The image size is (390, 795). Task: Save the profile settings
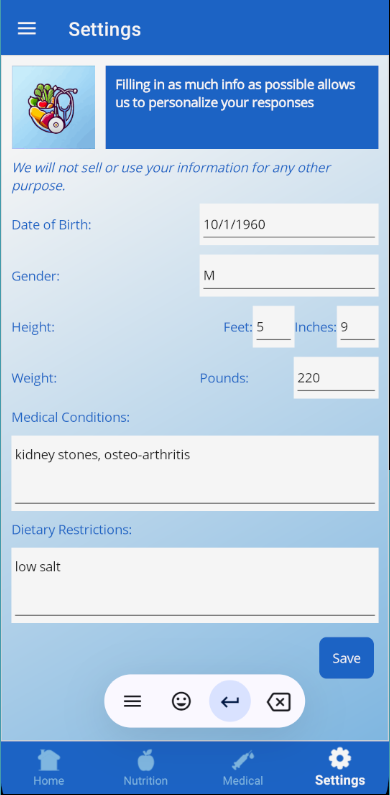coord(346,658)
